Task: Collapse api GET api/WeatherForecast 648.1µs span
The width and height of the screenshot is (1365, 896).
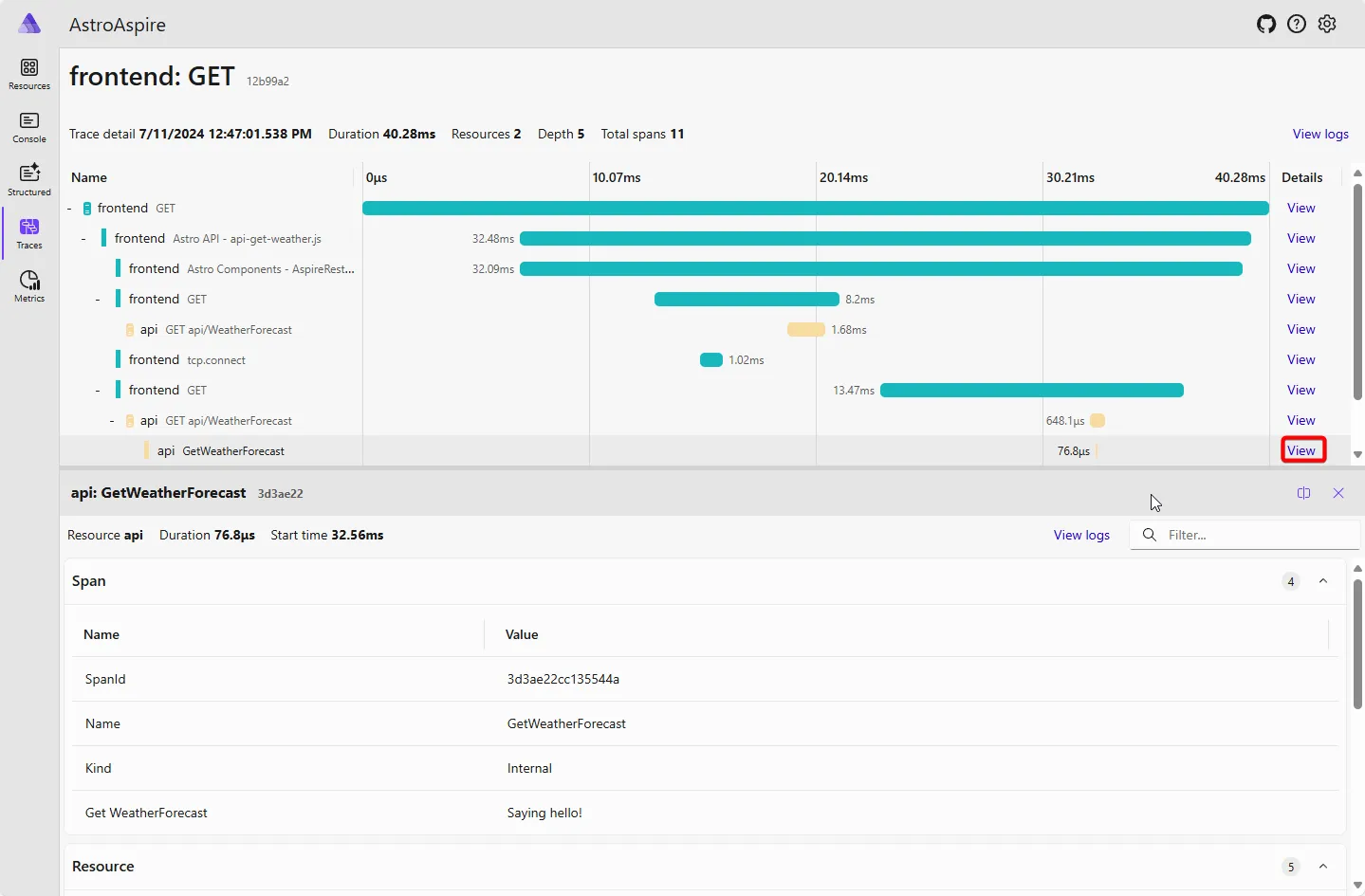Action: click(x=112, y=421)
